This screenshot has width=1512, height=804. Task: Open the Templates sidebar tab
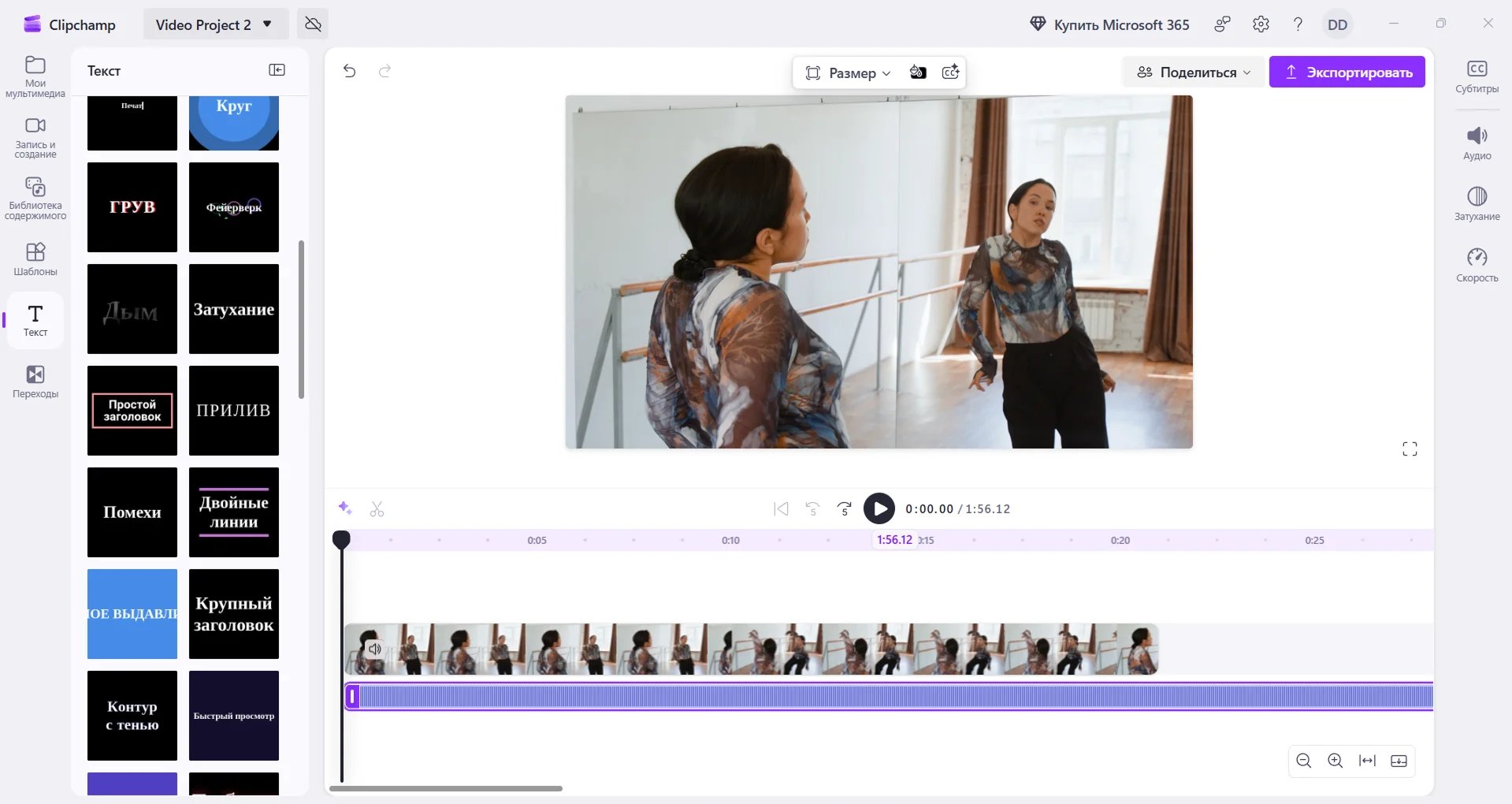(35, 259)
